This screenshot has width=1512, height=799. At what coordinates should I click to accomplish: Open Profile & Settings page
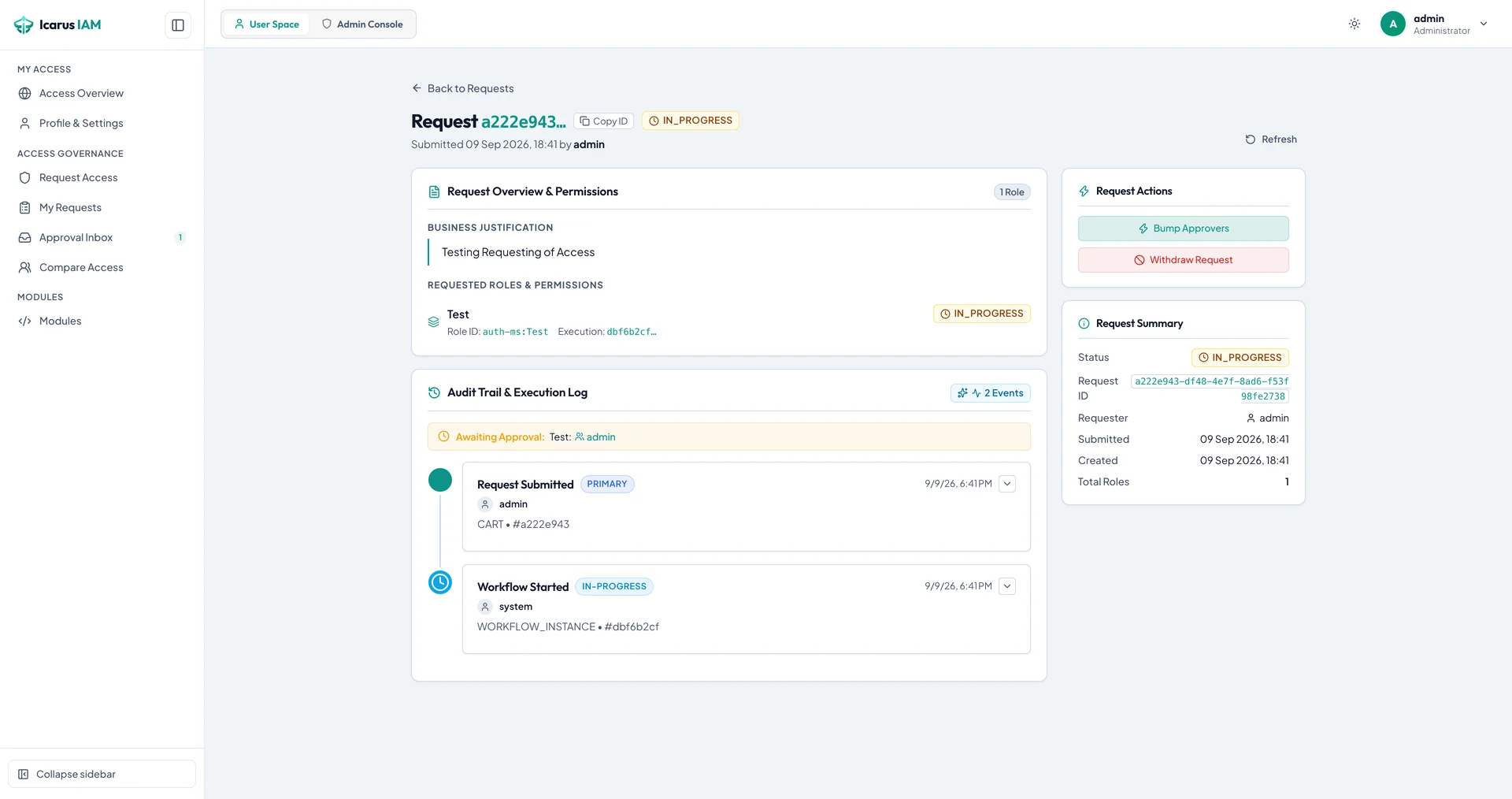point(102,123)
